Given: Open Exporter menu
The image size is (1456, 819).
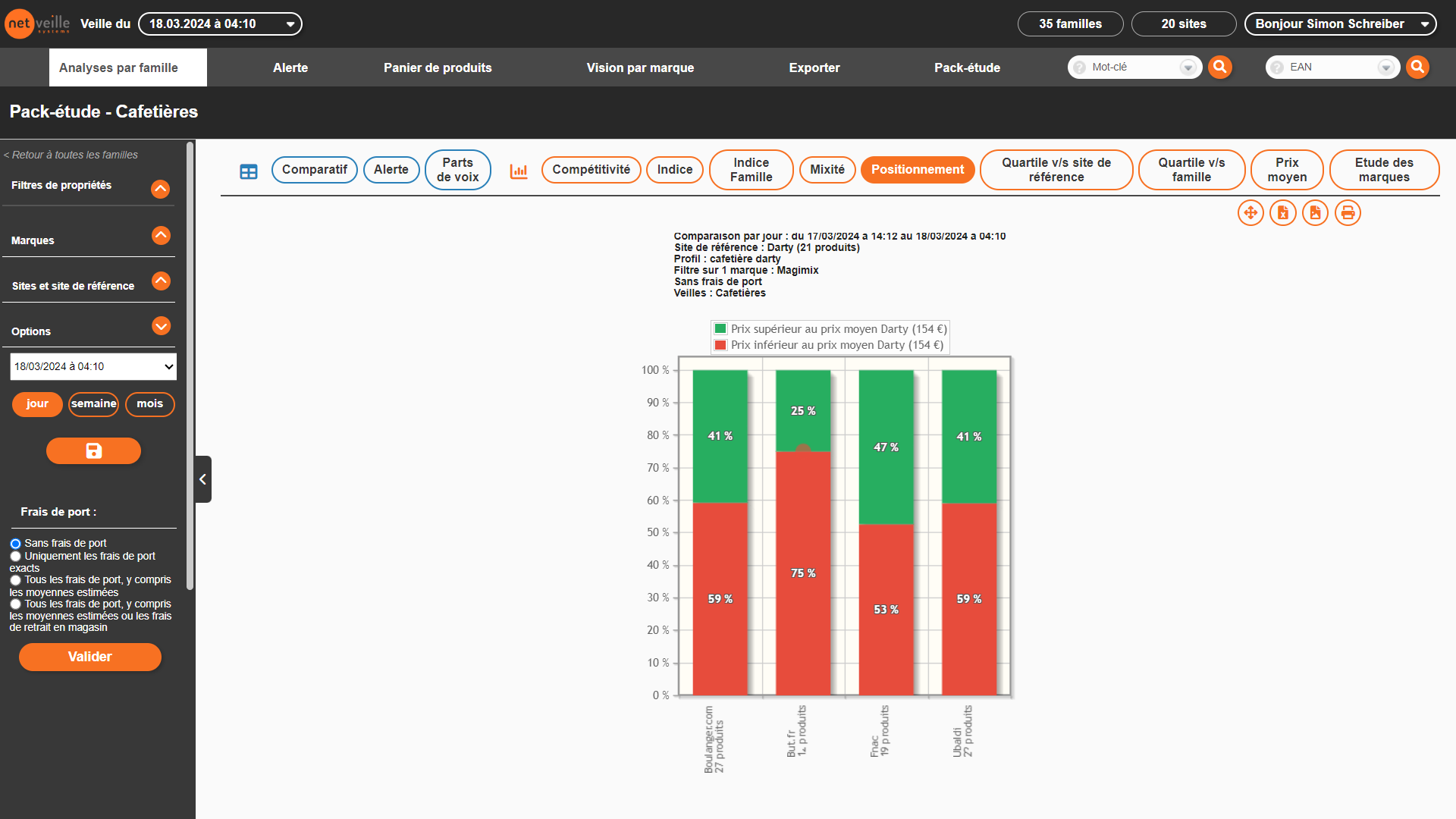Looking at the screenshot, I should pos(814,67).
